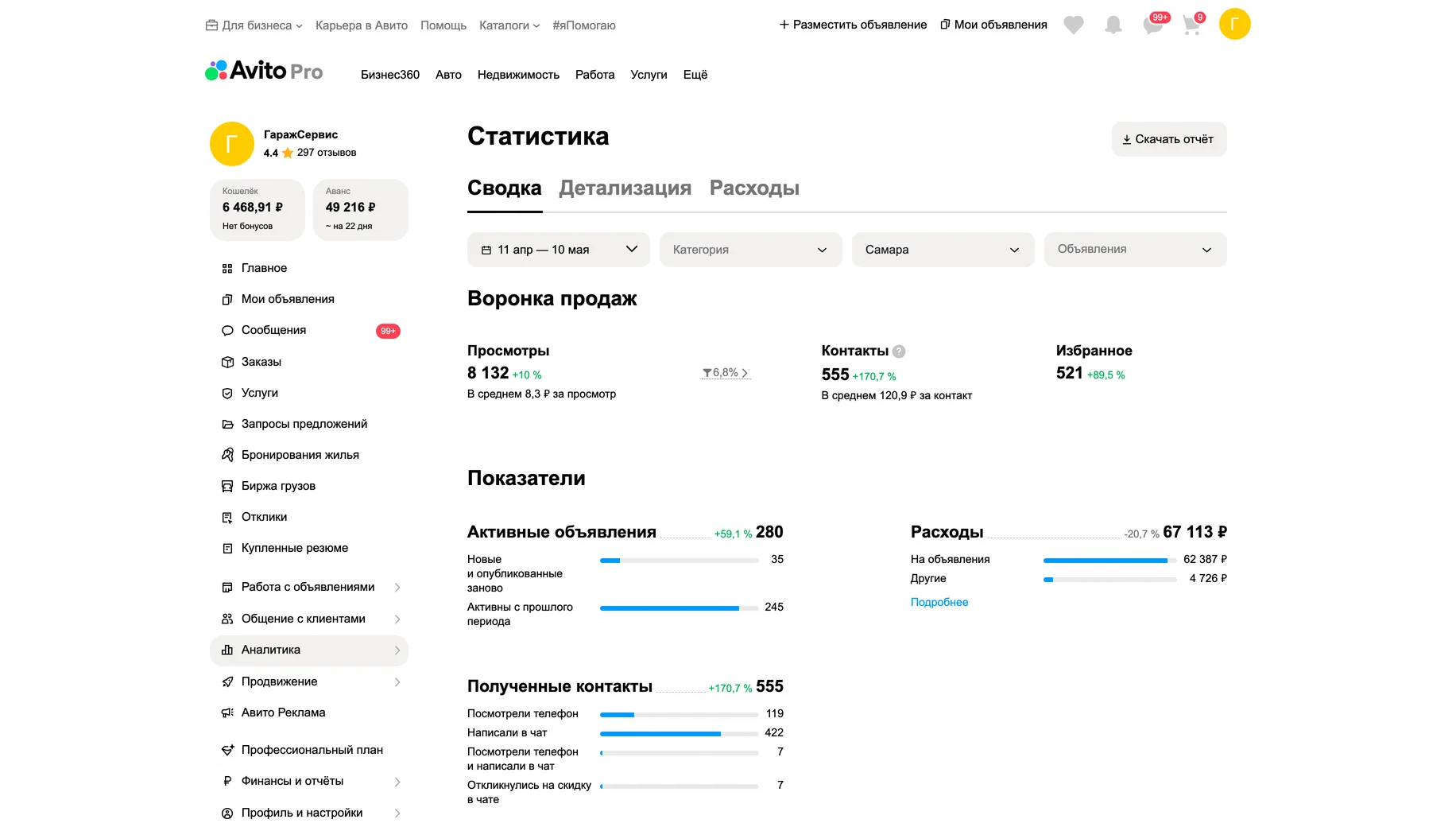
Task: Click the Авито Реклама megaphone icon
Action: coord(227,712)
